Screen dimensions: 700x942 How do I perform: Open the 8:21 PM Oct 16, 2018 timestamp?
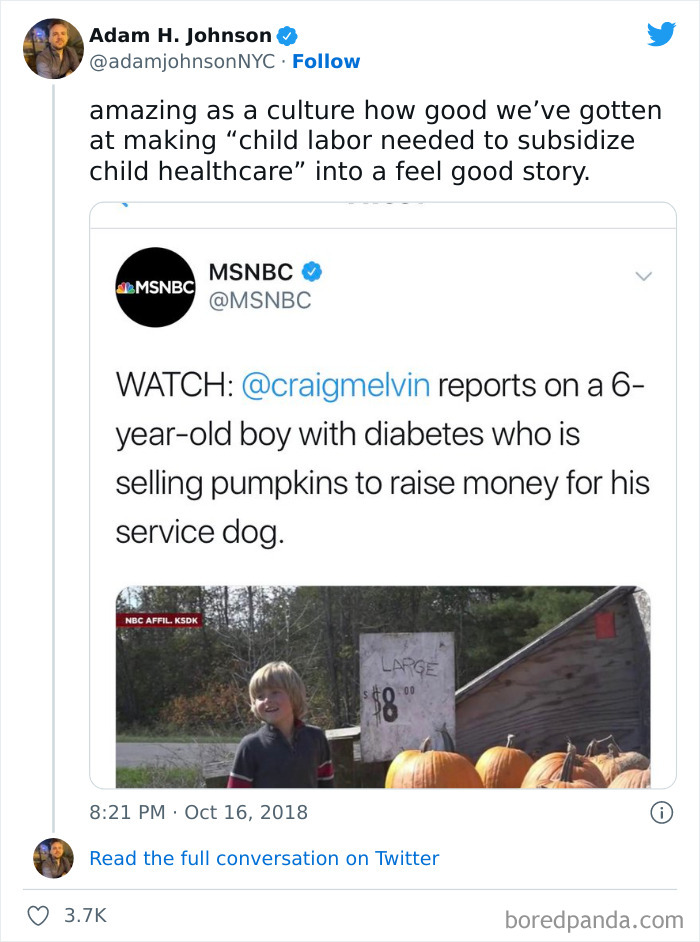point(198,812)
